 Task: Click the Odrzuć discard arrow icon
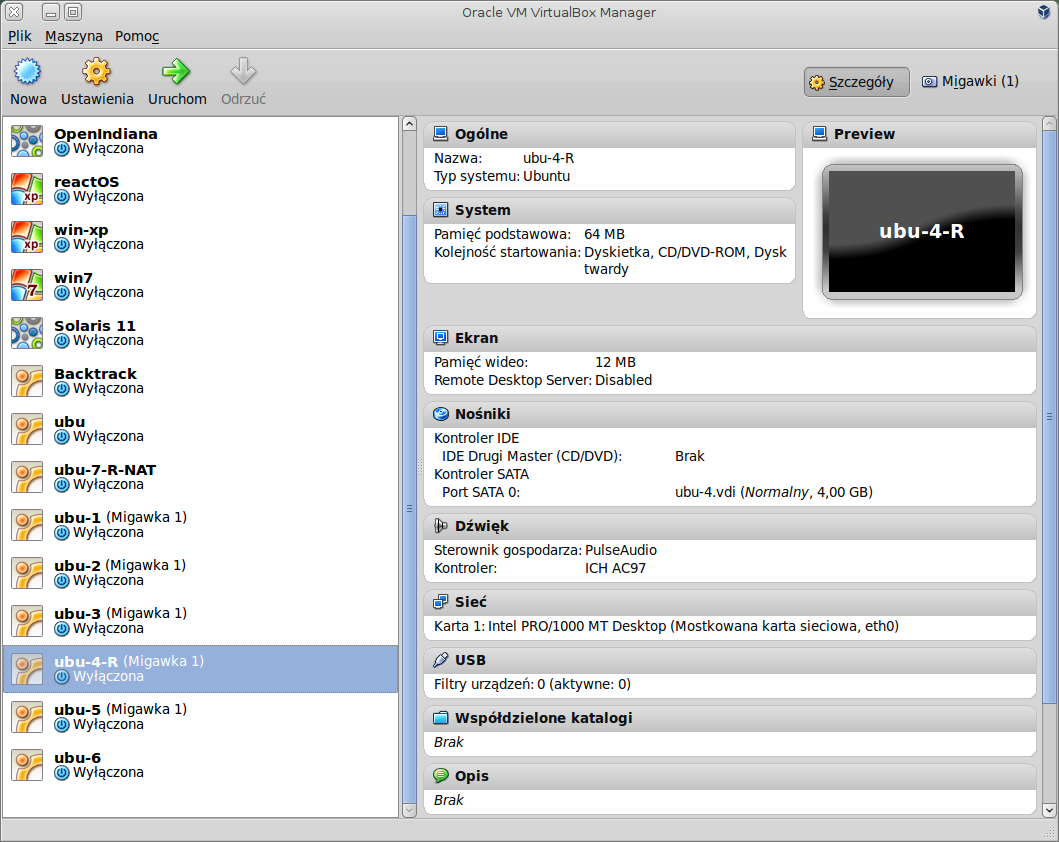243,73
